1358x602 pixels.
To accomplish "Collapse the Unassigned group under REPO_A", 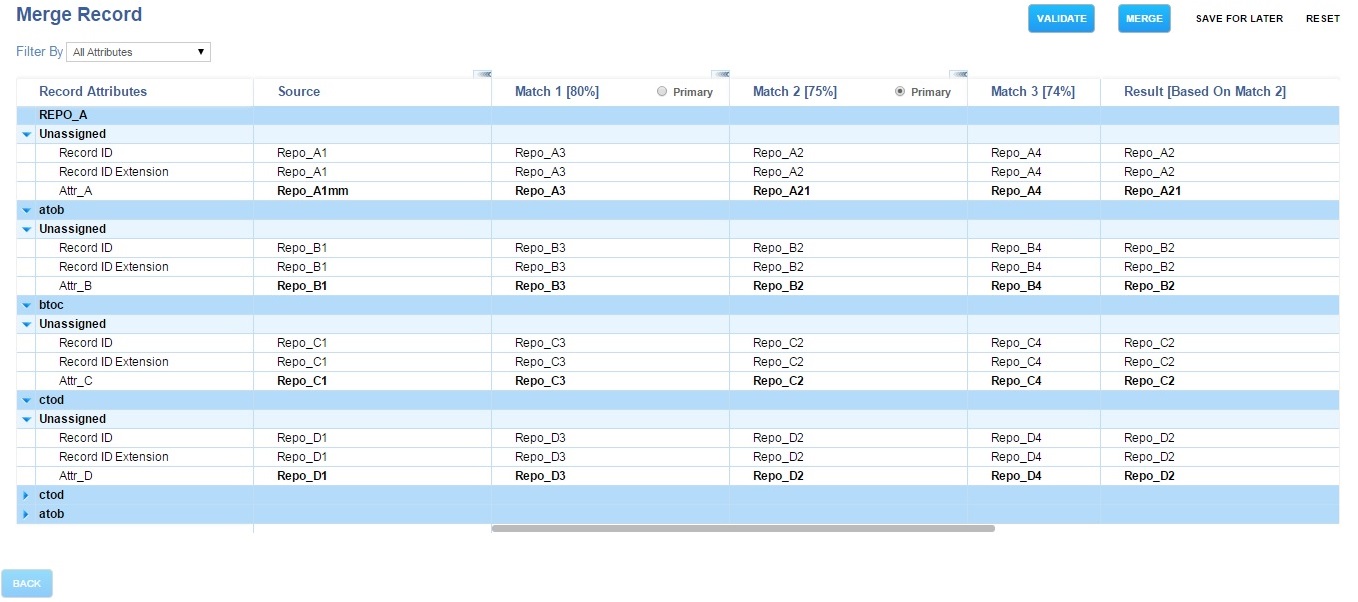I will pos(27,134).
